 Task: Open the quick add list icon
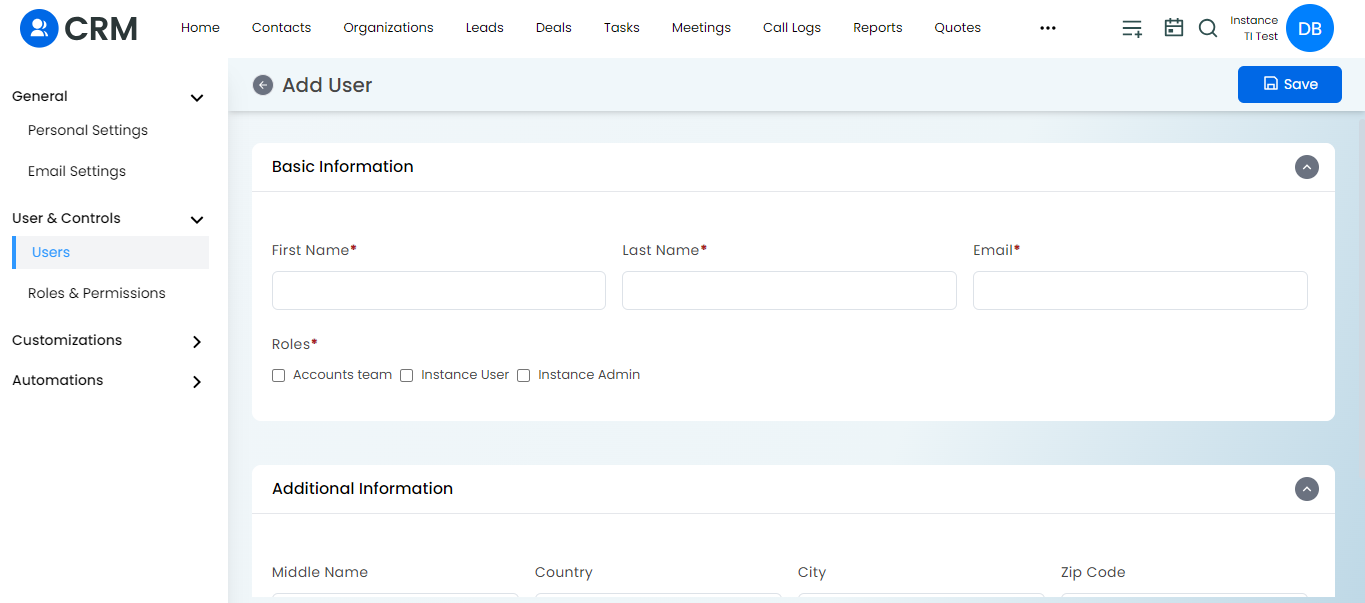click(1132, 28)
